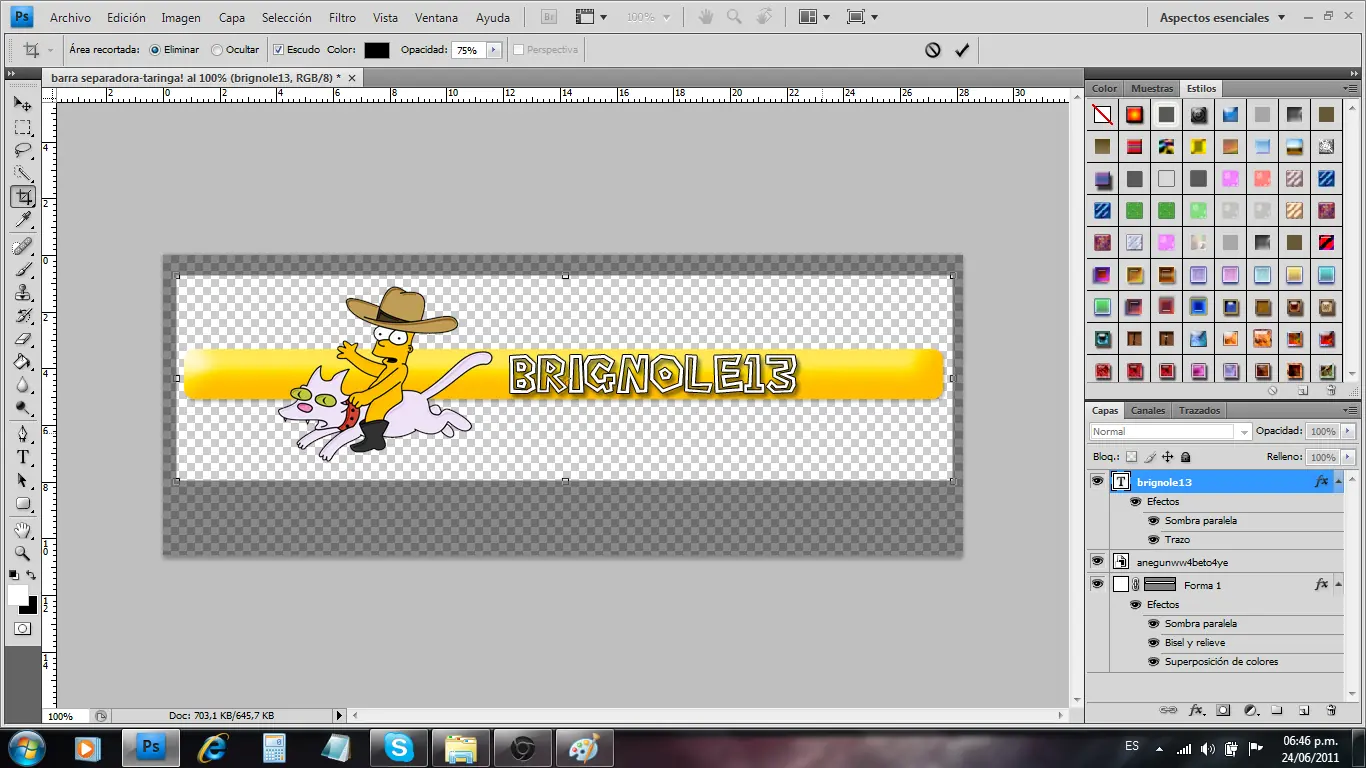Toggle visibility of the Trazo effect
The height and width of the screenshot is (768, 1366).
click(x=1153, y=540)
